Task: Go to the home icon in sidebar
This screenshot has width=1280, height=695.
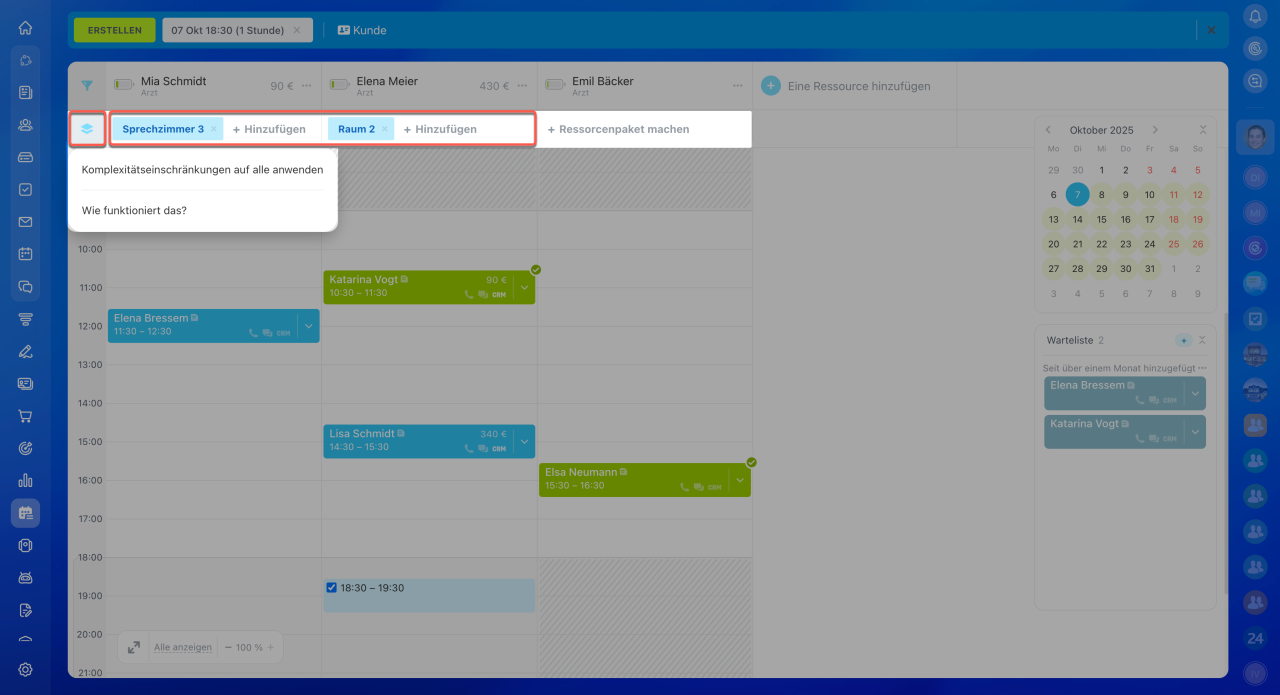Action: 25,28
